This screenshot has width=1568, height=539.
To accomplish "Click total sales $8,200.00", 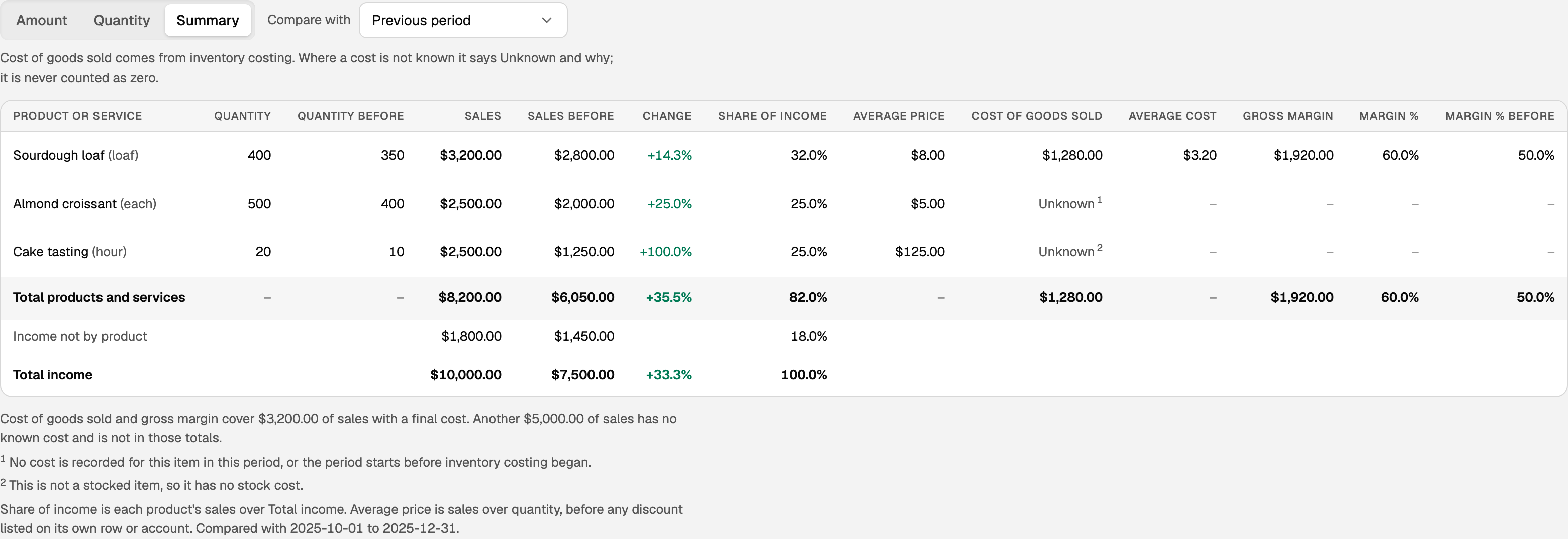I will click(470, 297).
